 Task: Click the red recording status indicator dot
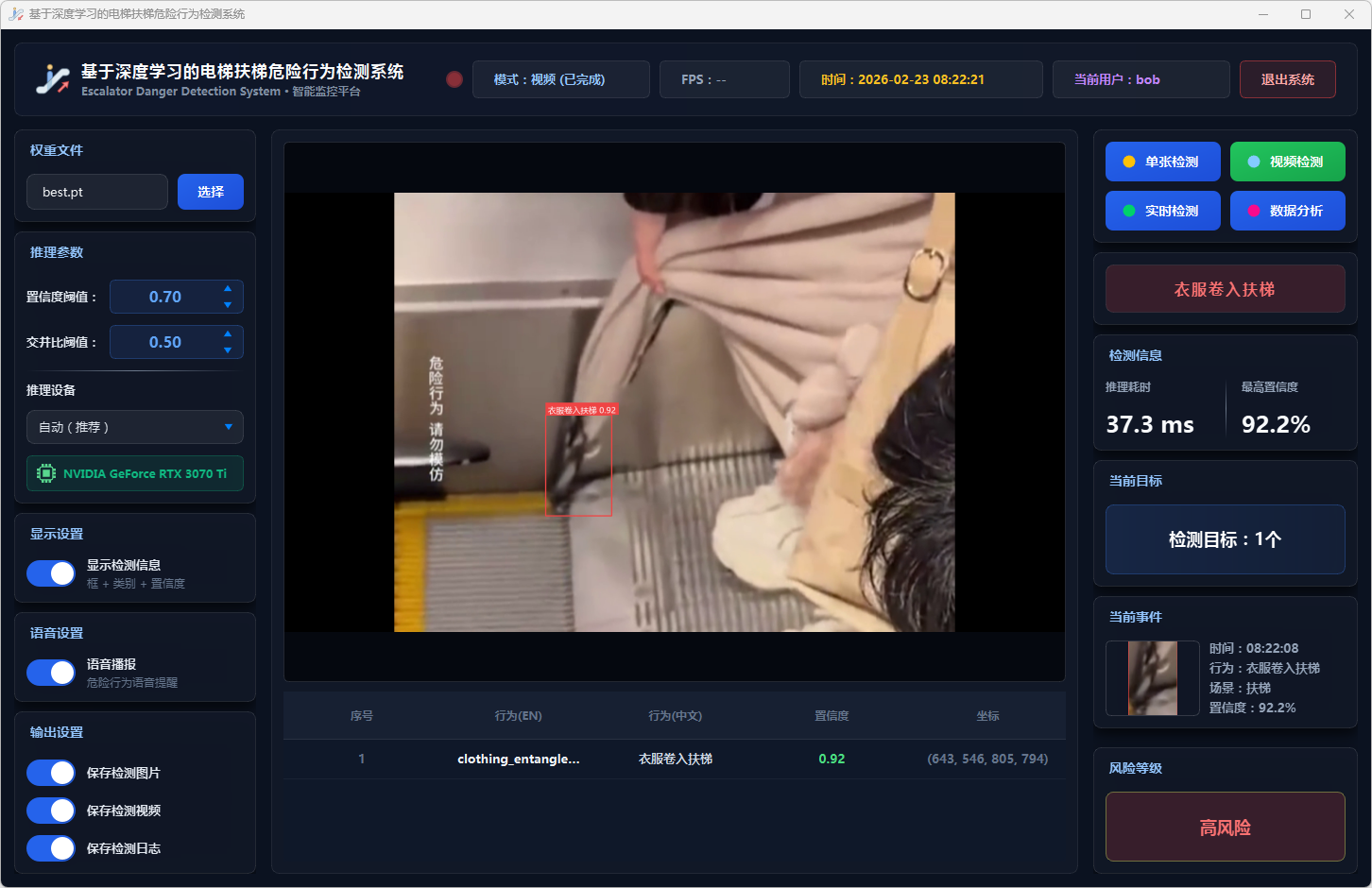[x=454, y=79]
